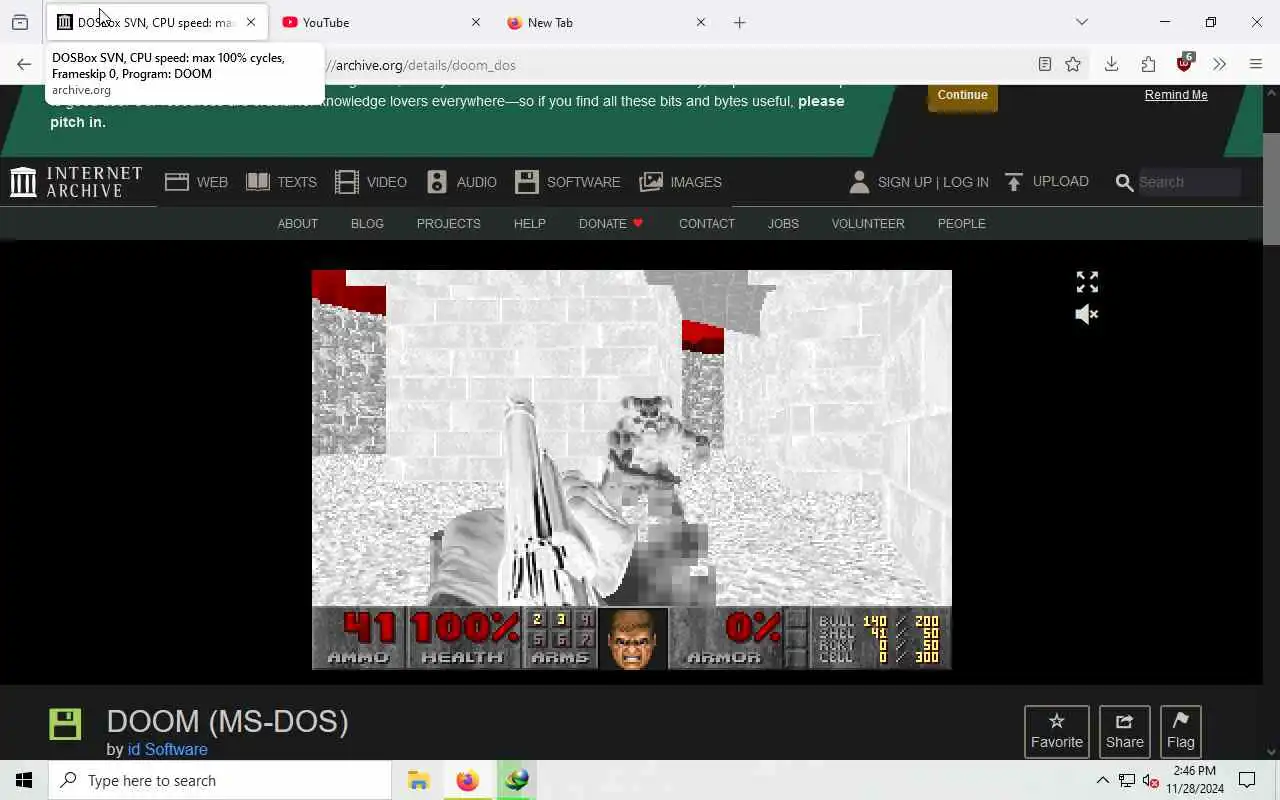Image resolution: width=1280 pixels, height=800 pixels.
Task: Click the Remind Me link
Action: point(1176,95)
